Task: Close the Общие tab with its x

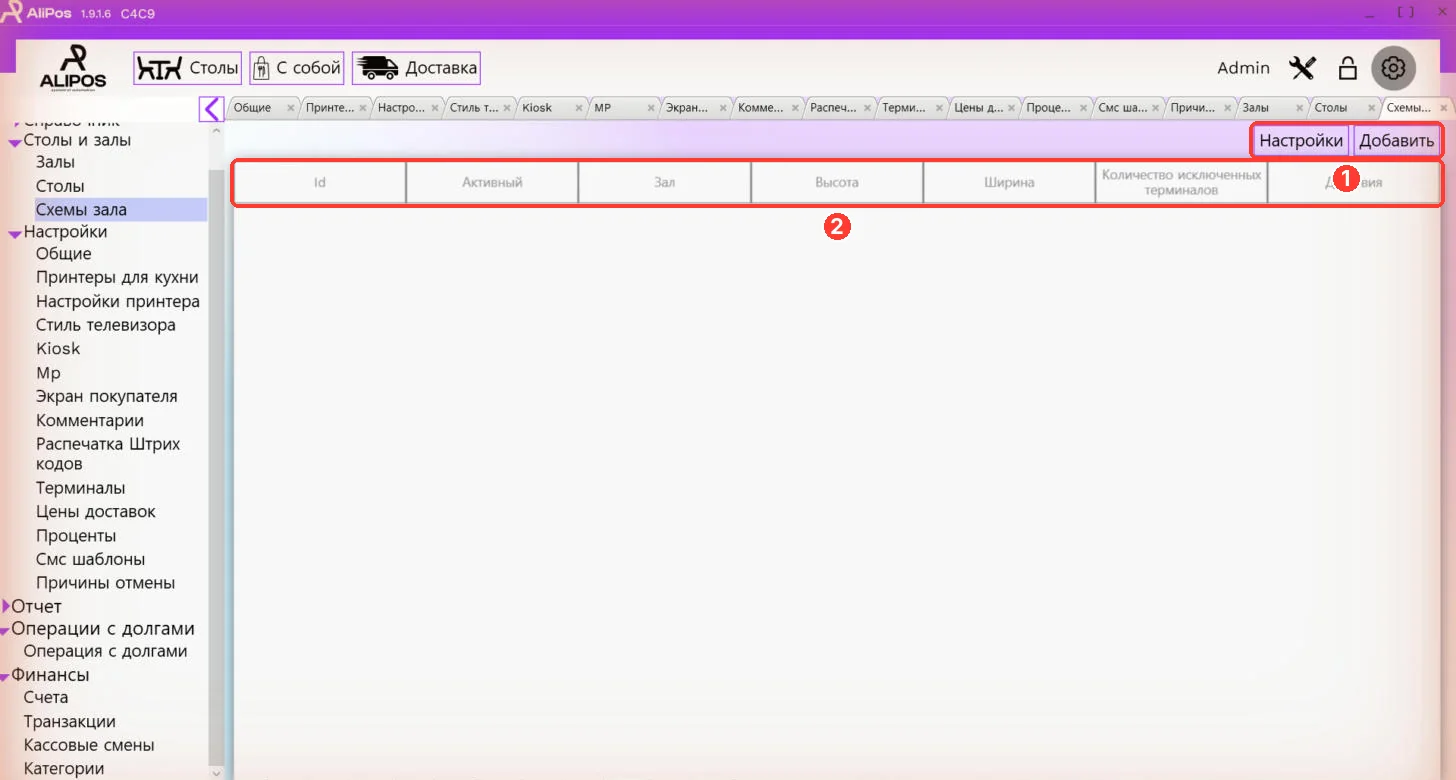Action: coord(291,108)
